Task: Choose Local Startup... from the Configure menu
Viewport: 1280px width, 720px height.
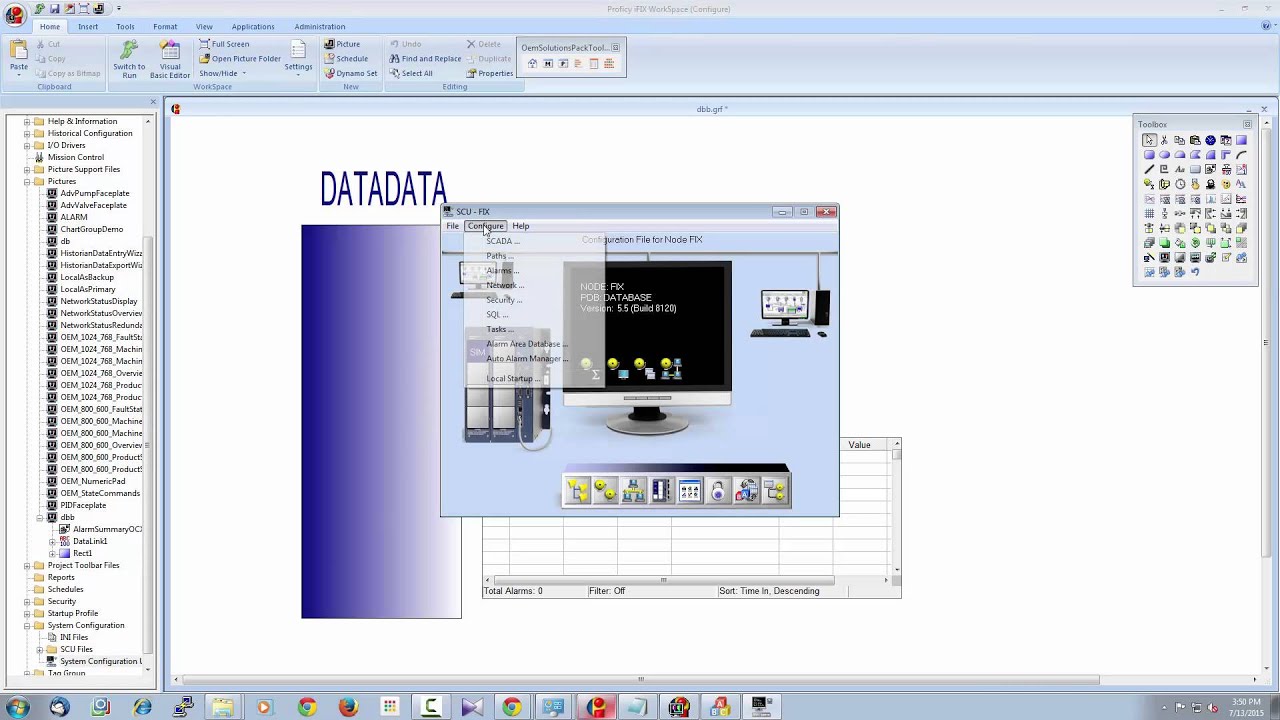Action: click(513, 379)
